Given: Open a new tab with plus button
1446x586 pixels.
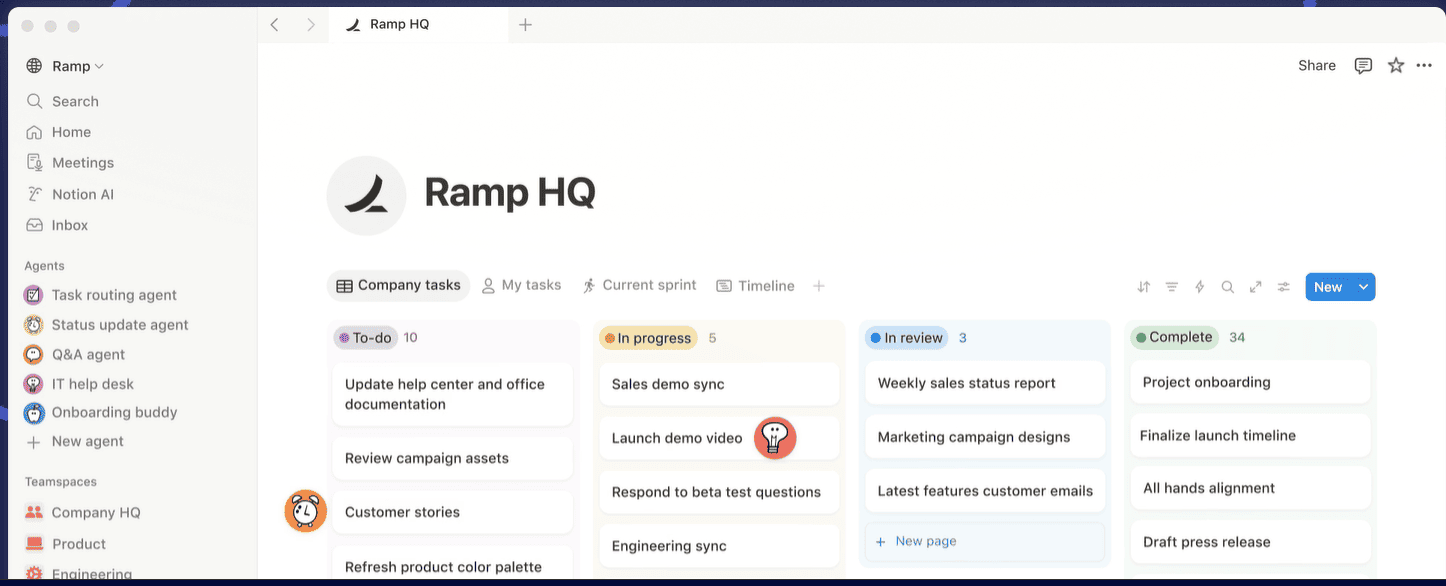Looking at the screenshot, I should (x=525, y=25).
